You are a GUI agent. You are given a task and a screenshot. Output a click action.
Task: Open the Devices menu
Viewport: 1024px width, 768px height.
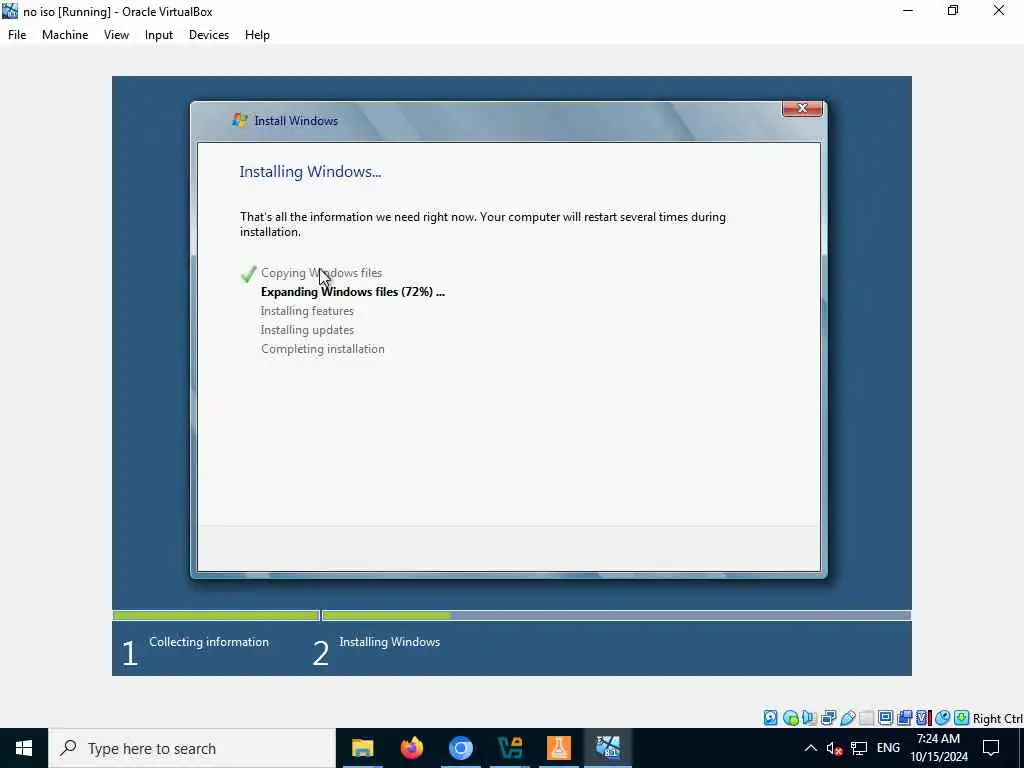209,35
